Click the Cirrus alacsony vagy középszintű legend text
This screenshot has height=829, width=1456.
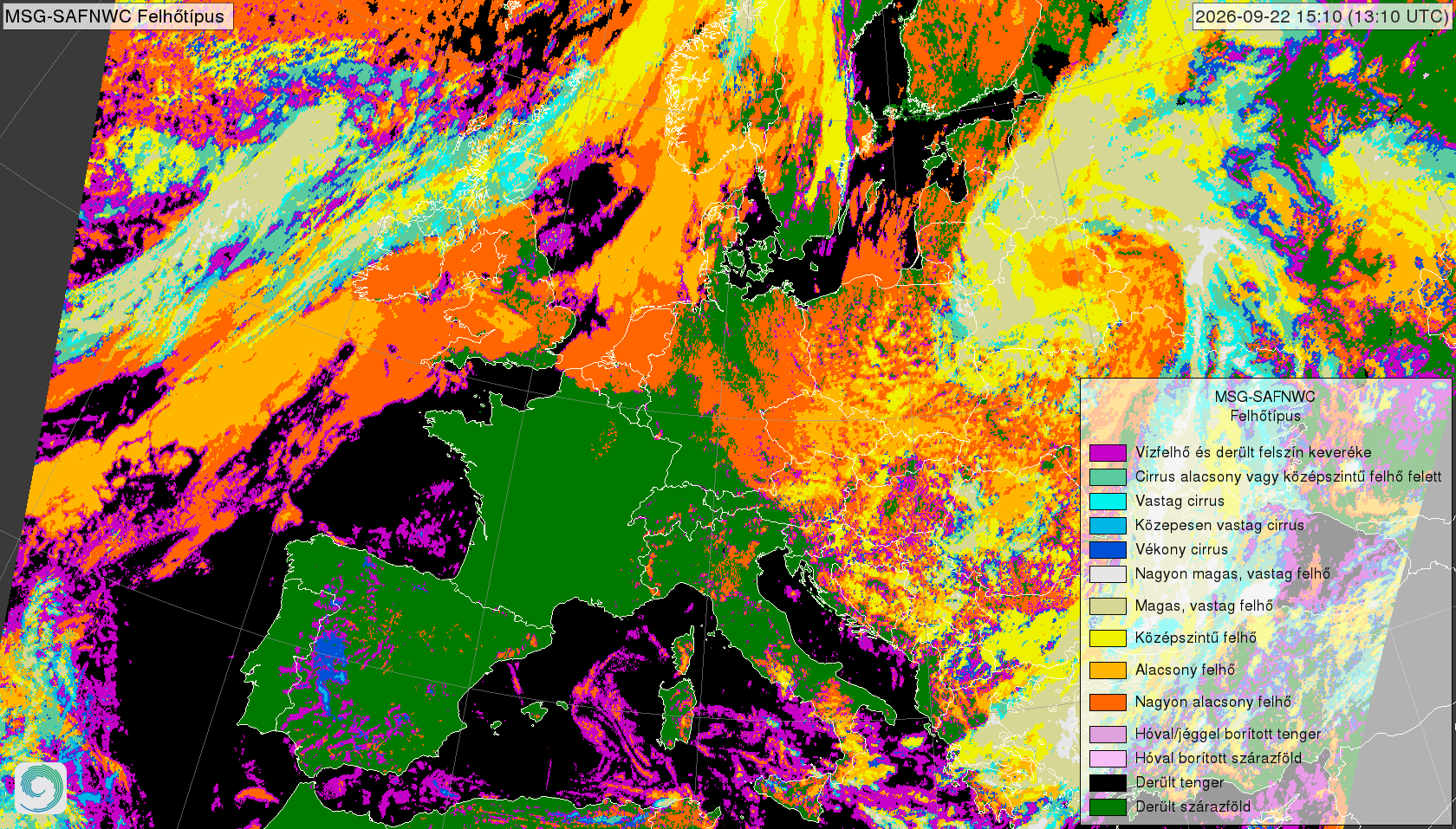(1288, 476)
